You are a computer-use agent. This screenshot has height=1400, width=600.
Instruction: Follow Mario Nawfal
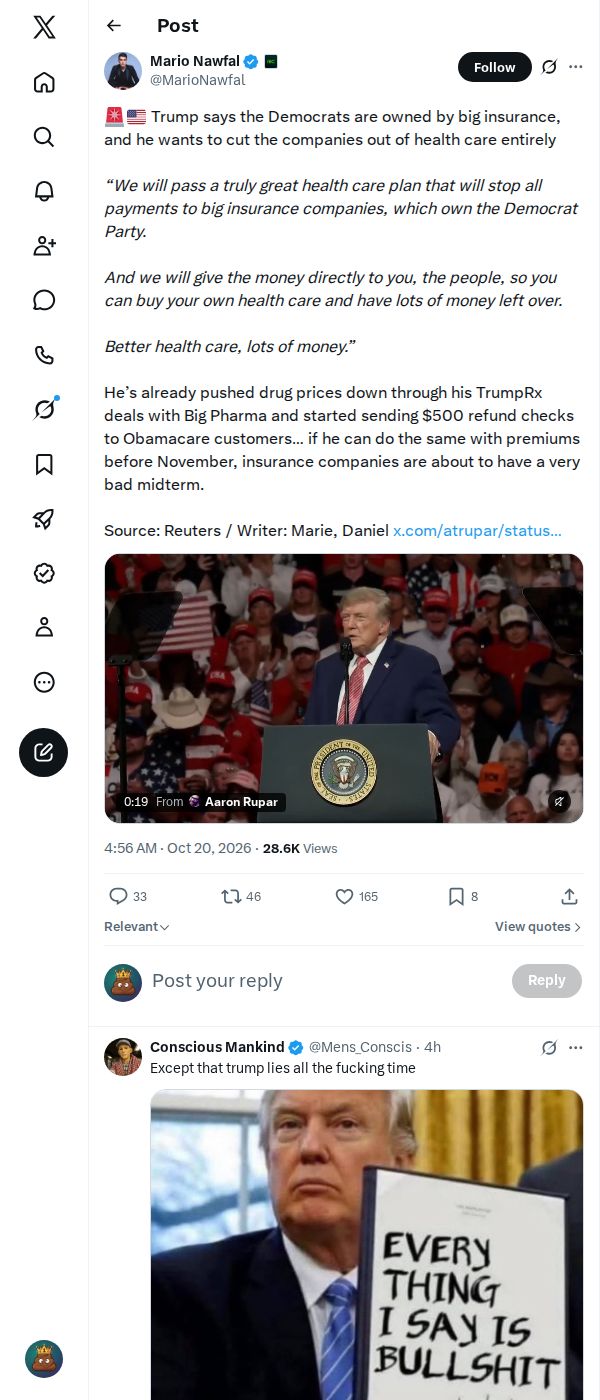point(494,67)
